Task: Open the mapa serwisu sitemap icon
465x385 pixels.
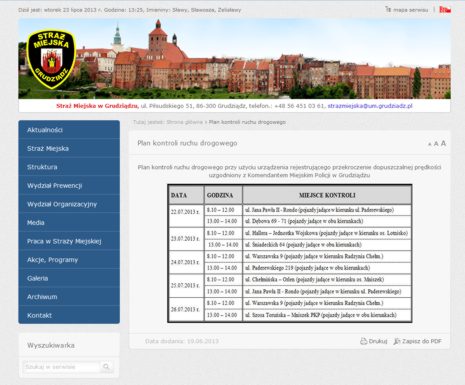Action: point(388,9)
